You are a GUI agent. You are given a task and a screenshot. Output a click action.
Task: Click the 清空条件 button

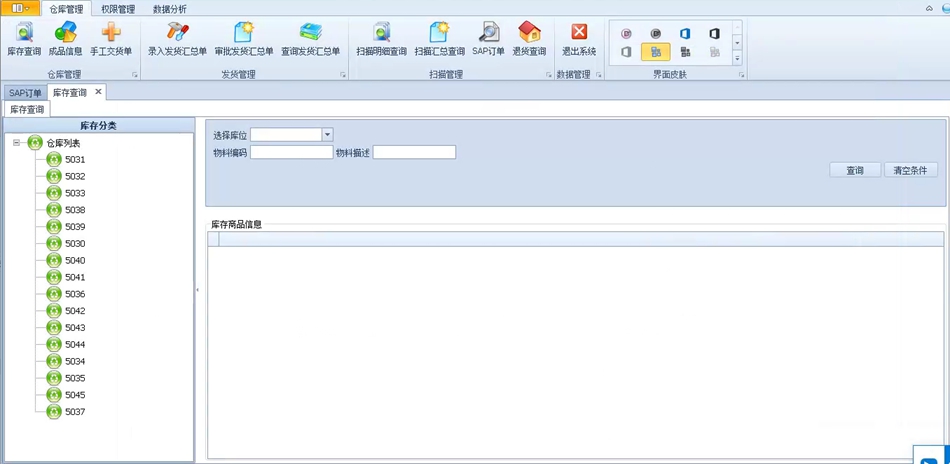tap(910, 170)
